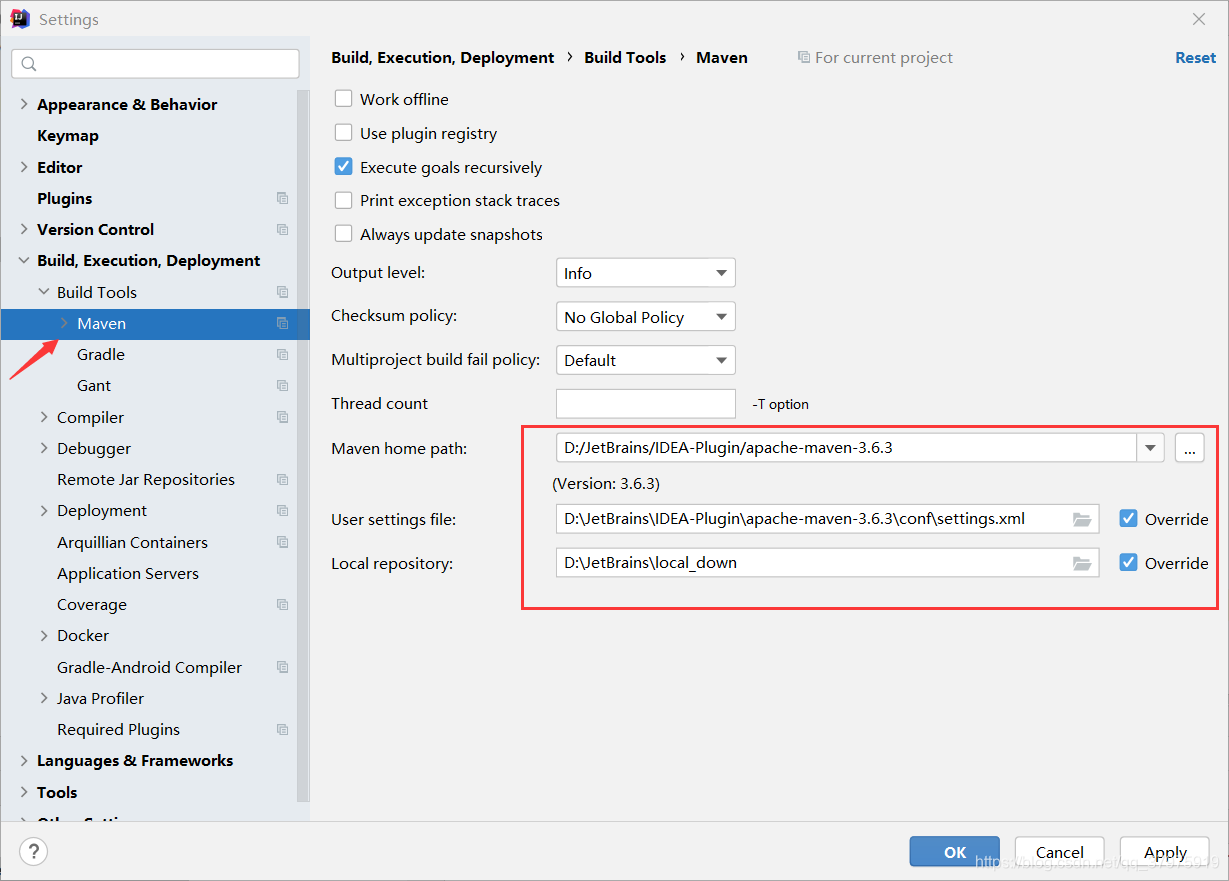
Task: Click the Apply button
Action: point(1166,852)
